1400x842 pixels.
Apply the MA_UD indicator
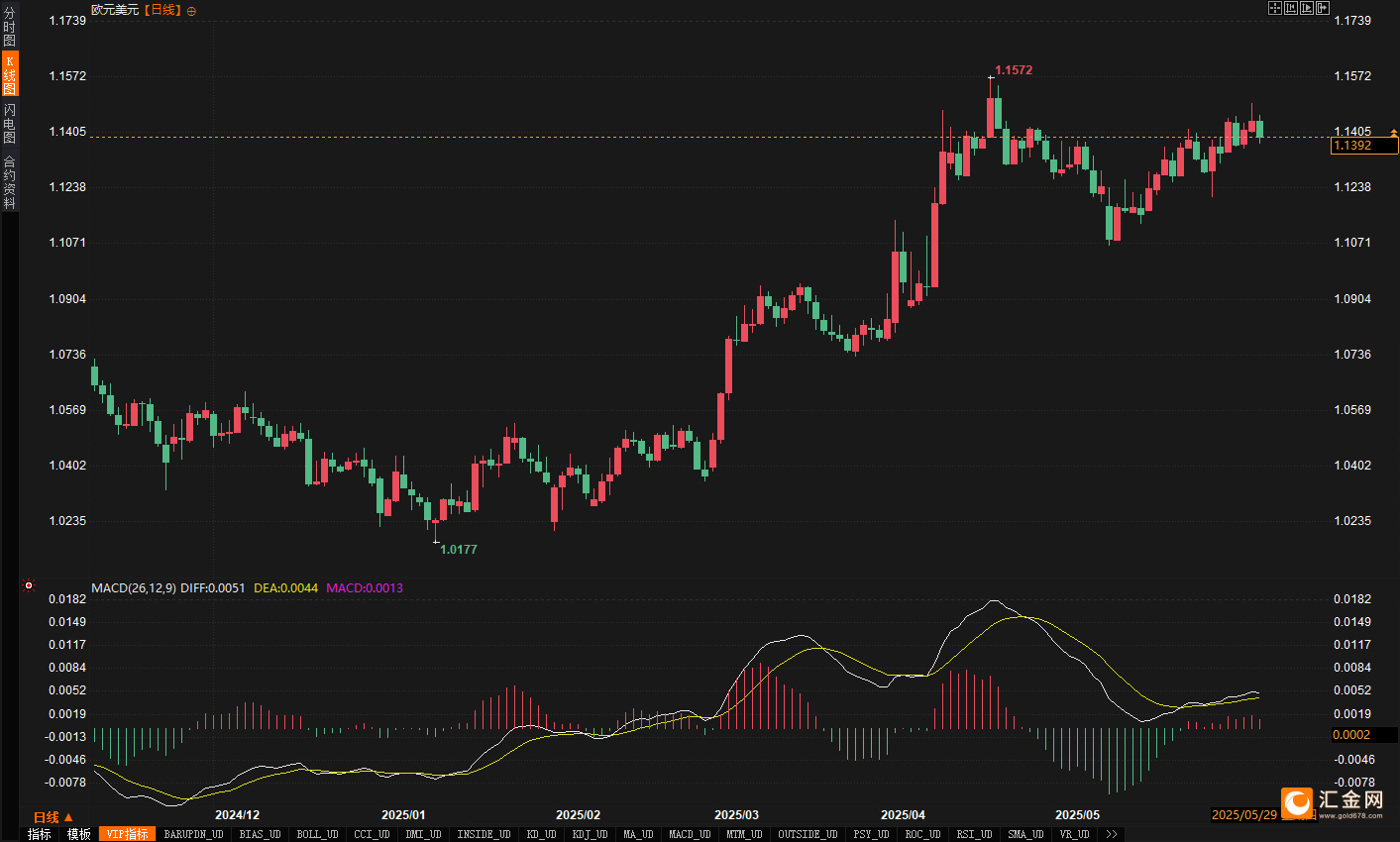(639, 834)
